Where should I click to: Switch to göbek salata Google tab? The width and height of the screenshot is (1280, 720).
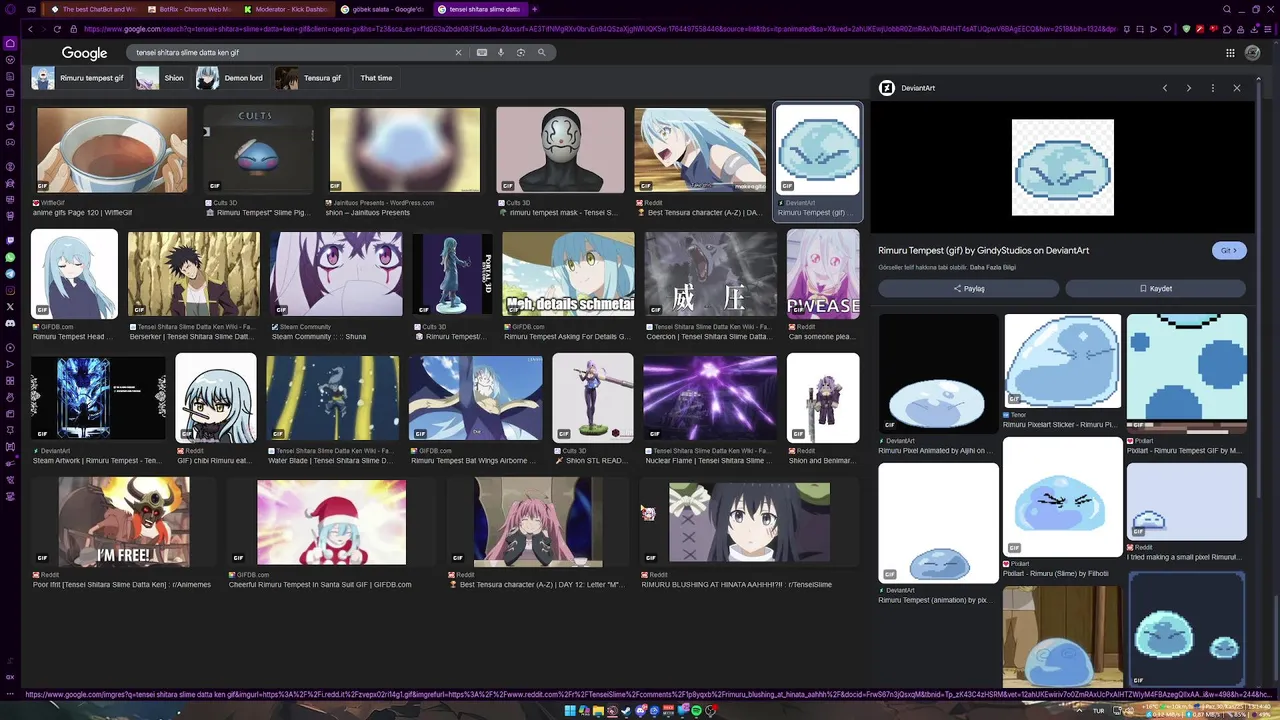pyautogui.click(x=383, y=9)
